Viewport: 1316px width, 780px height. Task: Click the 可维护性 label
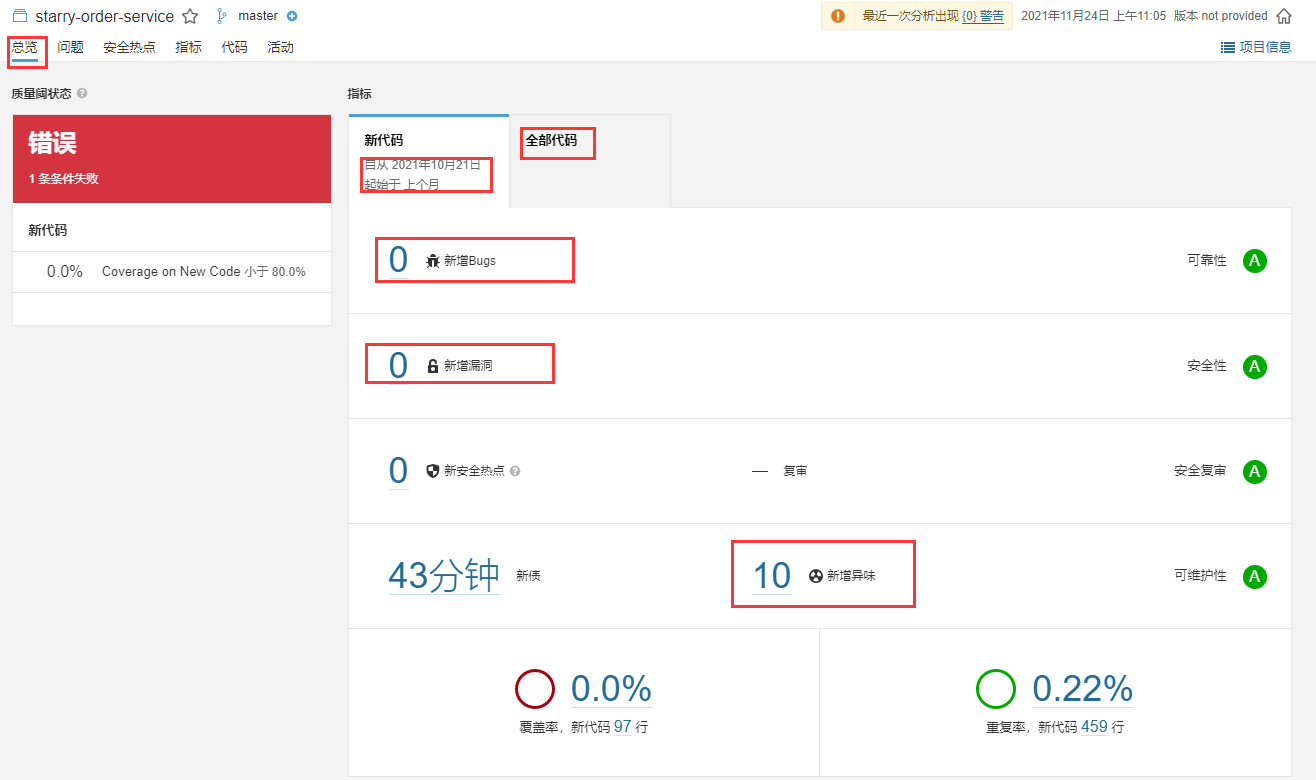coord(1200,576)
